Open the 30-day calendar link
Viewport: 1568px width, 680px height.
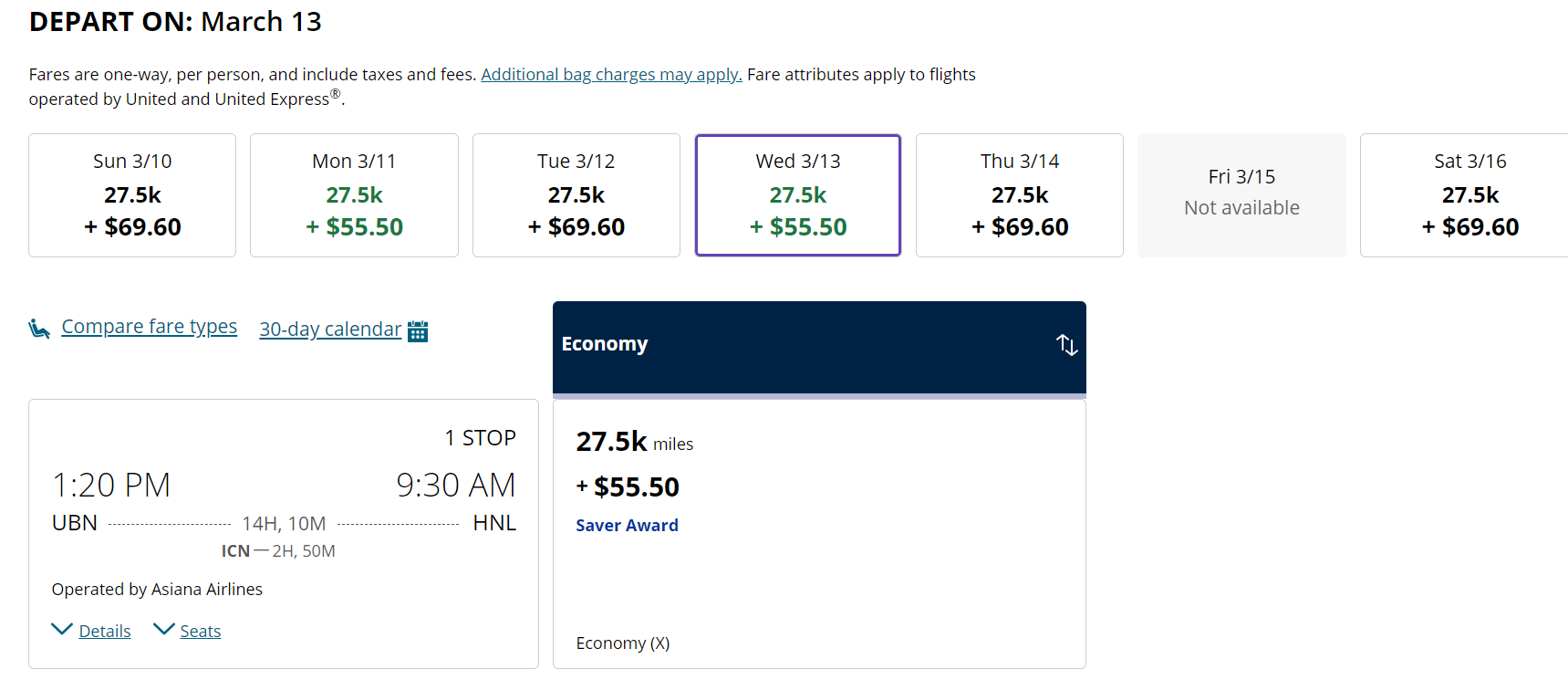[x=330, y=330]
